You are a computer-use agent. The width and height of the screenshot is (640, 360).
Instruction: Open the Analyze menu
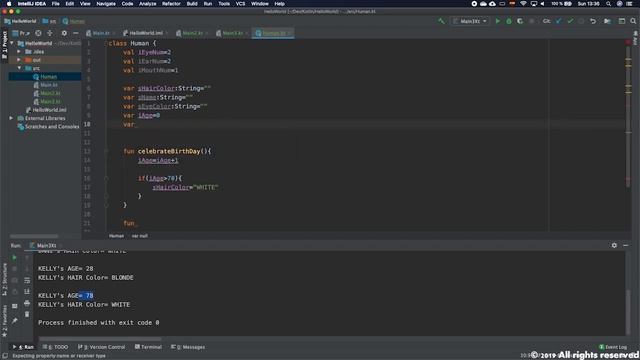coord(147,4)
